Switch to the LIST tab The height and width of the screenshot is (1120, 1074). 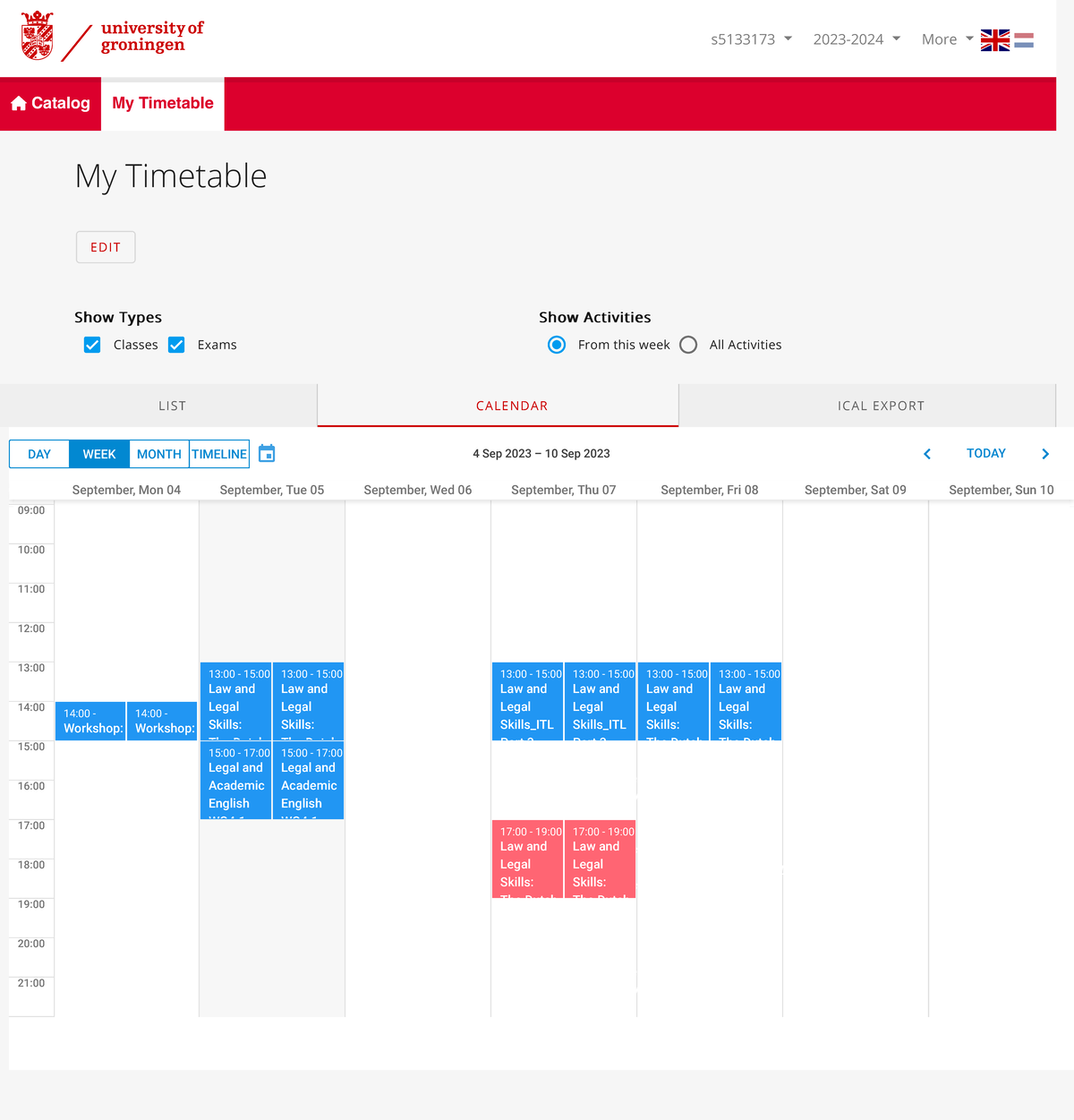click(x=172, y=405)
